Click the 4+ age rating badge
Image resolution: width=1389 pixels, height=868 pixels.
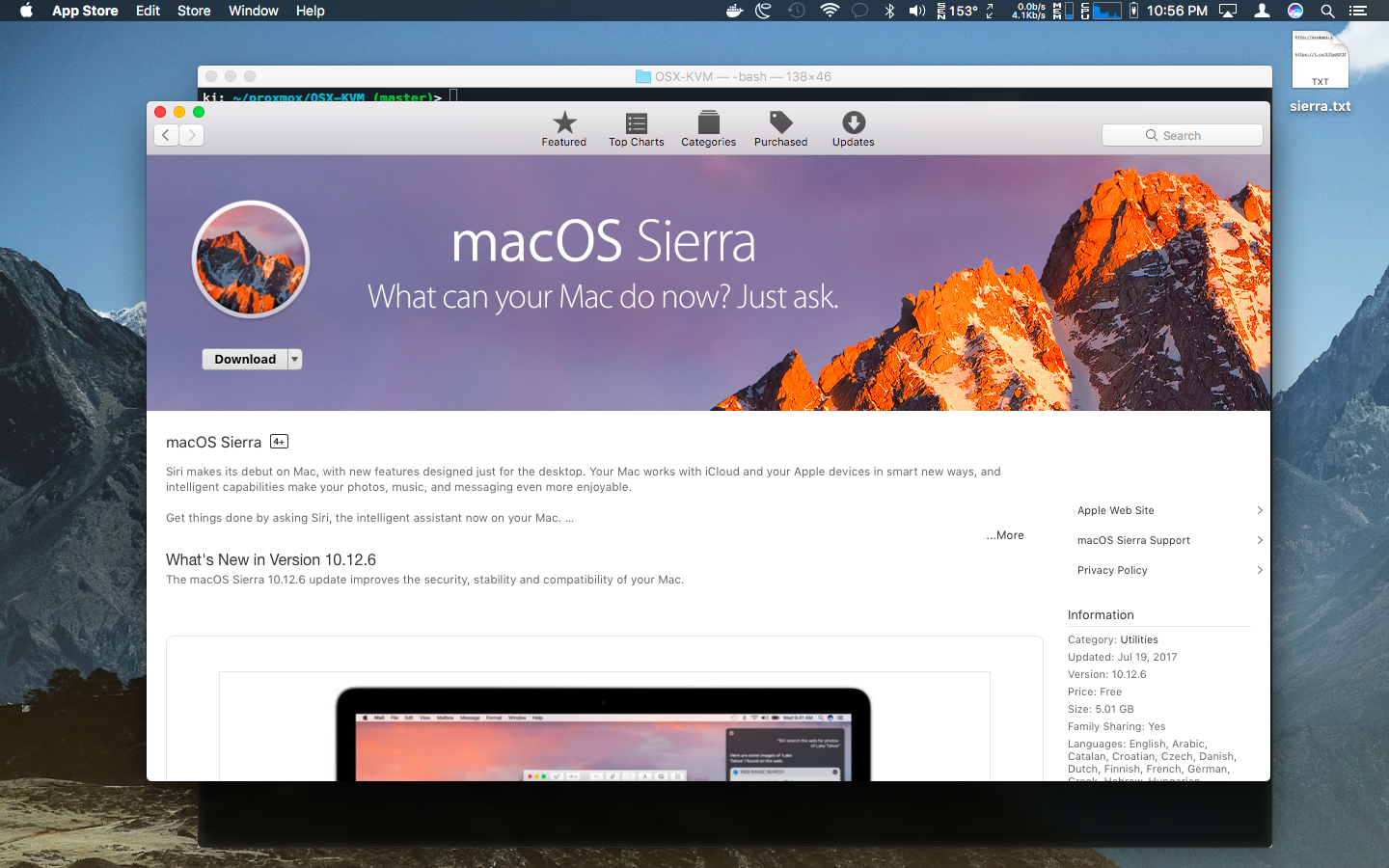point(279,442)
